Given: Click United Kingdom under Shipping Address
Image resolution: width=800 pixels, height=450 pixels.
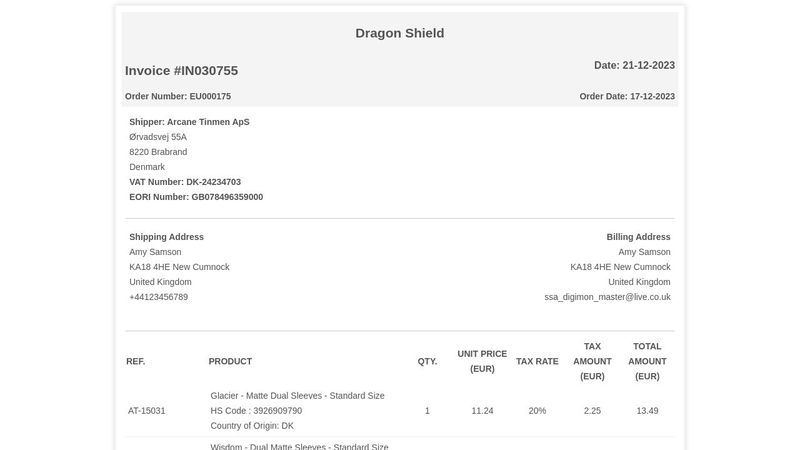Looking at the screenshot, I should [x=160, y=282].
